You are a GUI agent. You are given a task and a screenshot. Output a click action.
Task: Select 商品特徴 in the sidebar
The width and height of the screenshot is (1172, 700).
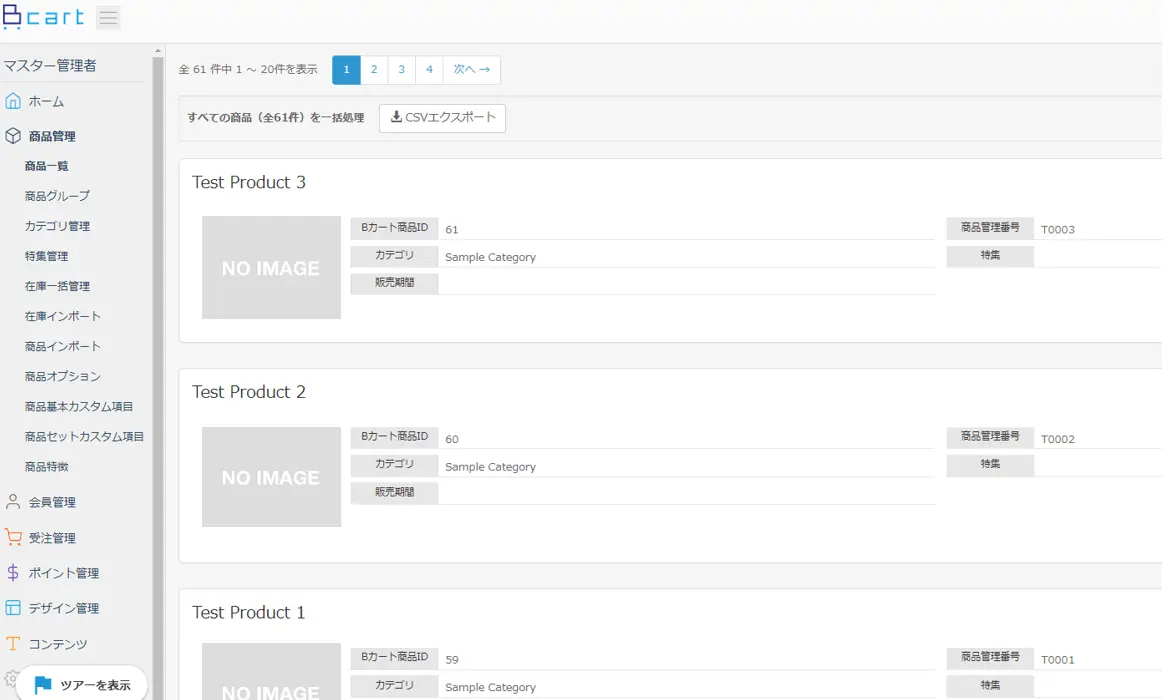tap(46, 467)
